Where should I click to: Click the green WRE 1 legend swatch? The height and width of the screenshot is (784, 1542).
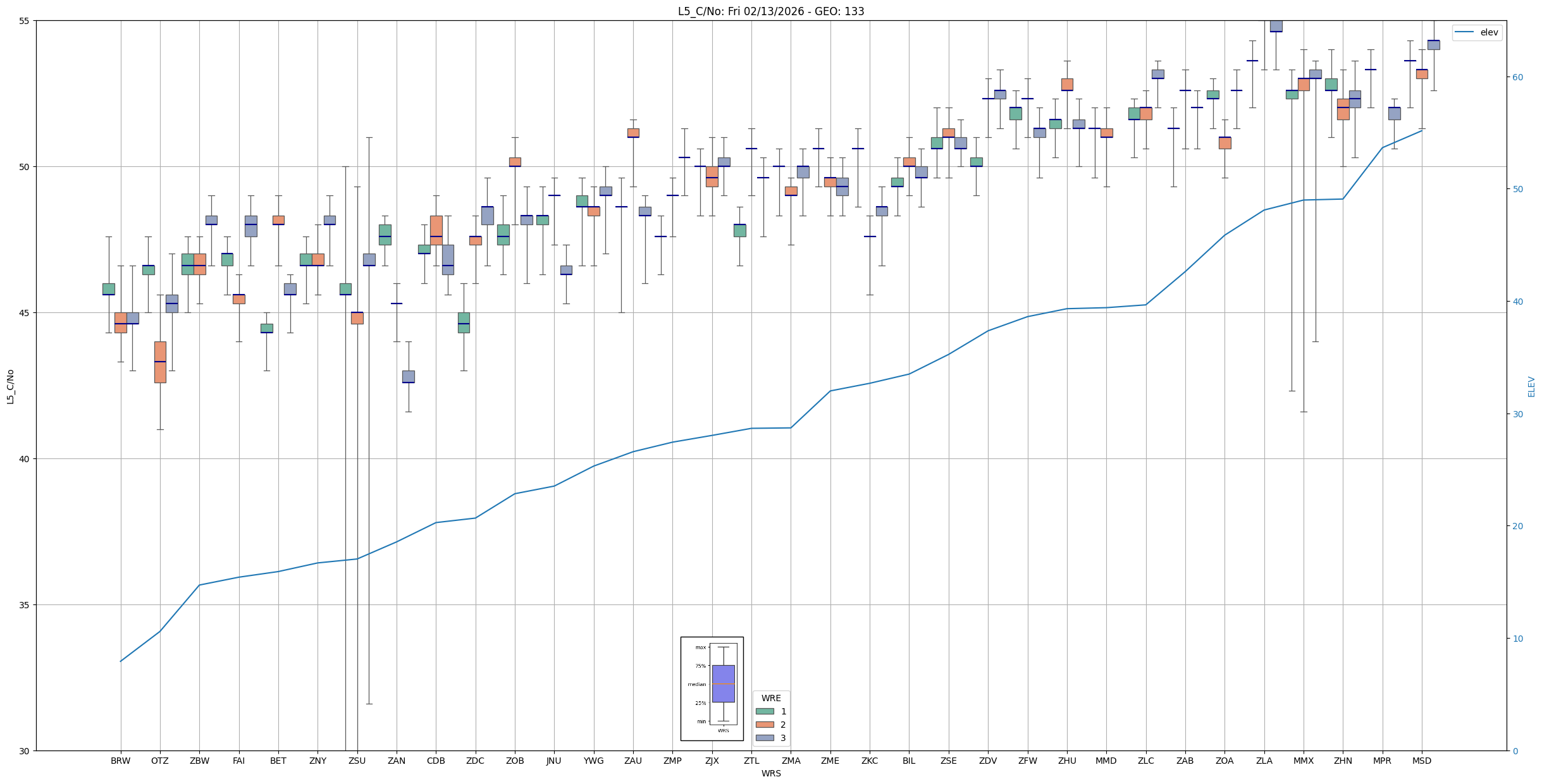tap(764, 711)
